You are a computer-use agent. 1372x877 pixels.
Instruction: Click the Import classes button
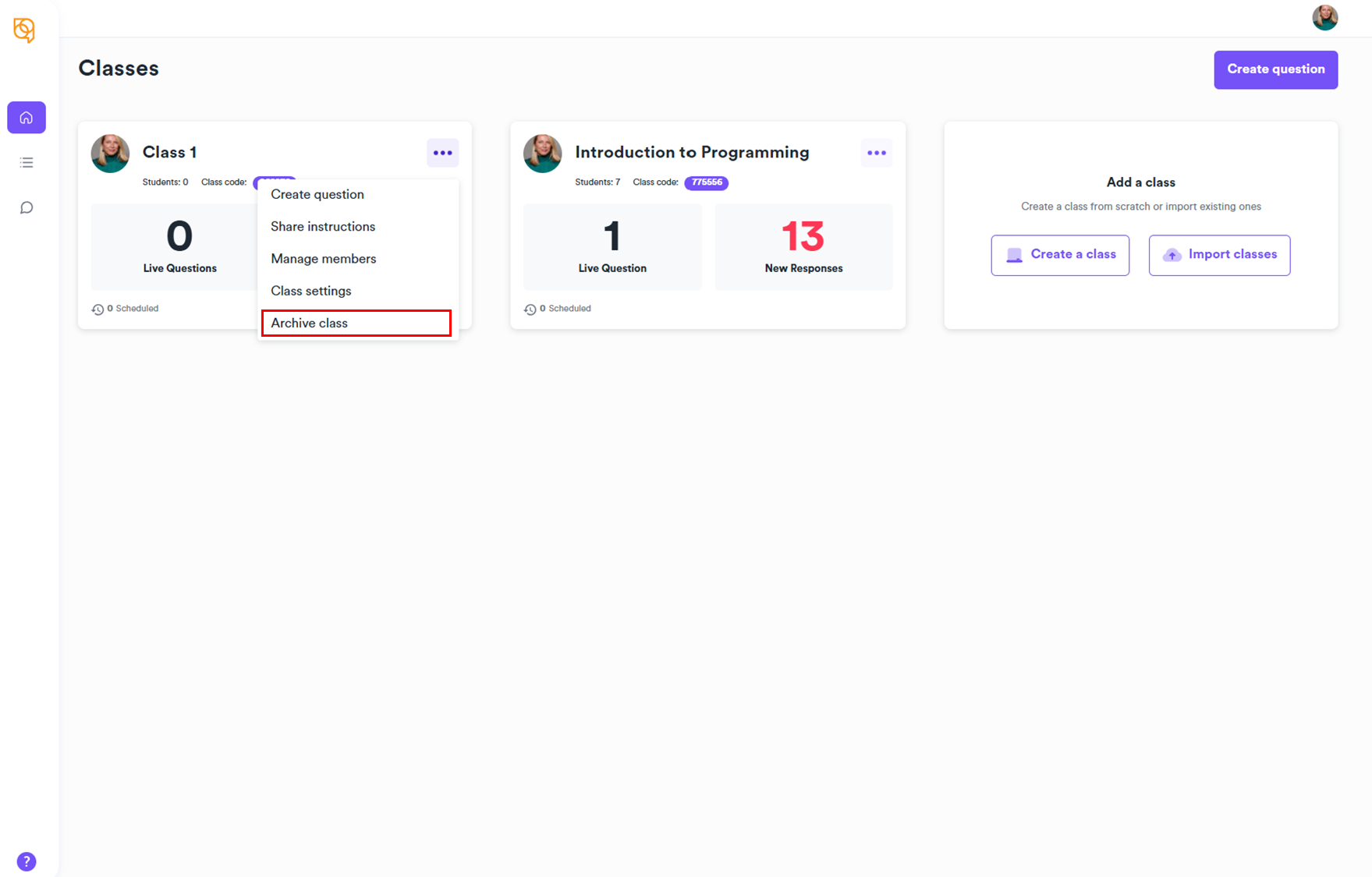[x=1219, y=255]
